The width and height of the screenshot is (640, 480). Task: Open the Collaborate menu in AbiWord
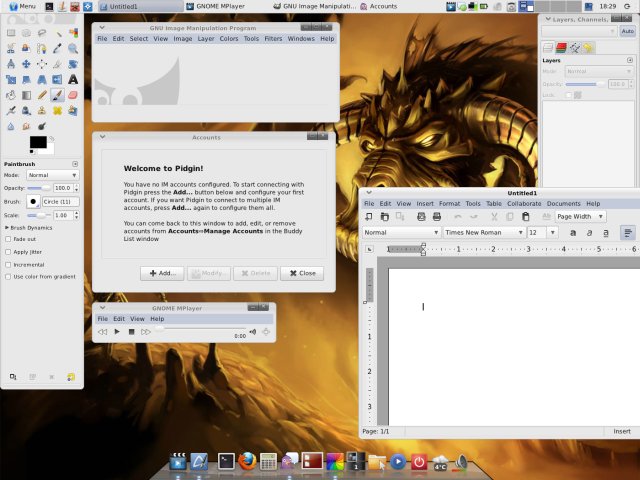[523, 203]
